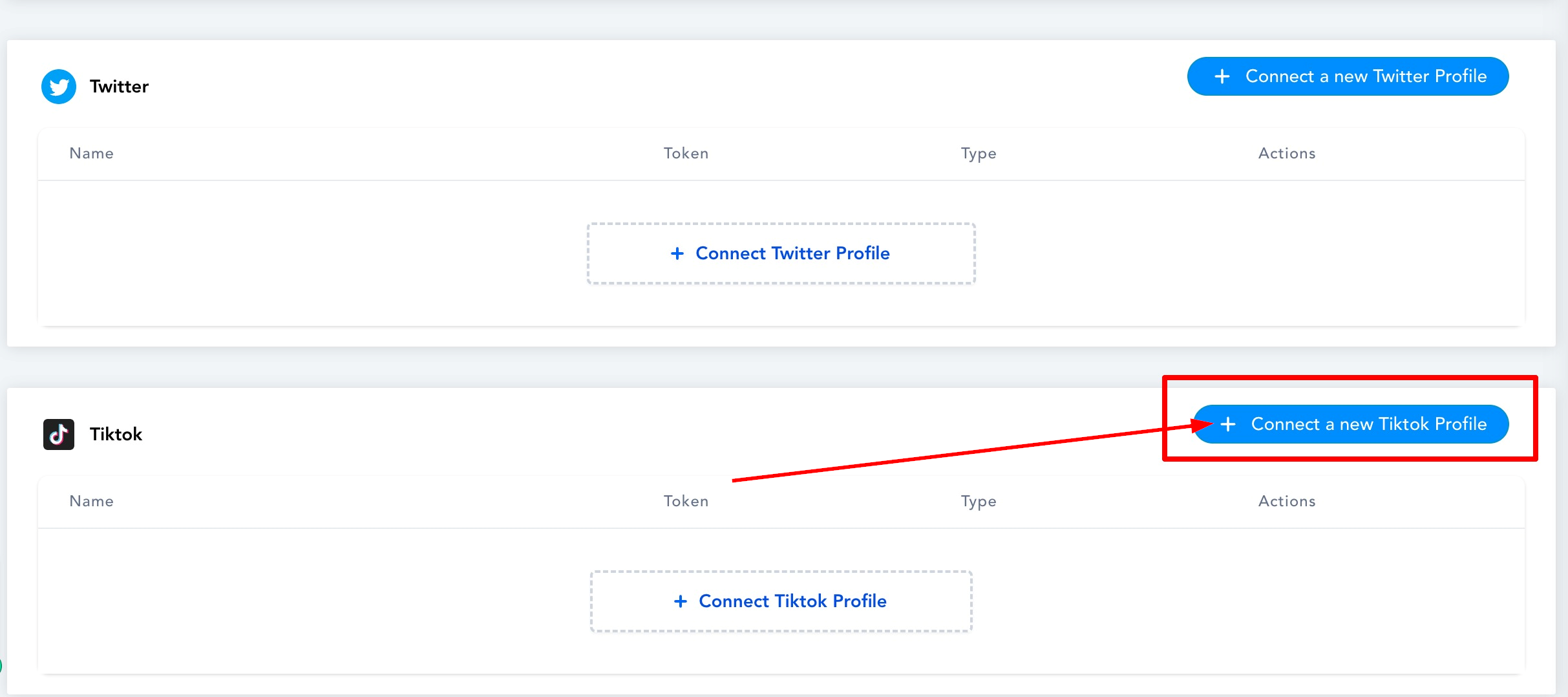The image size is (1568, 697).
Task: Click plus icon in 'Connect a new Tiktok Profile'
Action: (x=1228, y=424)
